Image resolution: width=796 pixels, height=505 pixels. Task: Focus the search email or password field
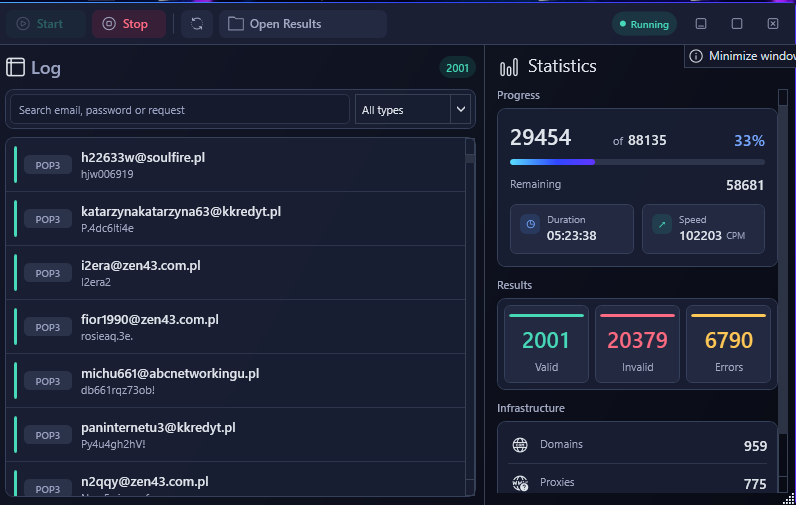click(180, 110)
